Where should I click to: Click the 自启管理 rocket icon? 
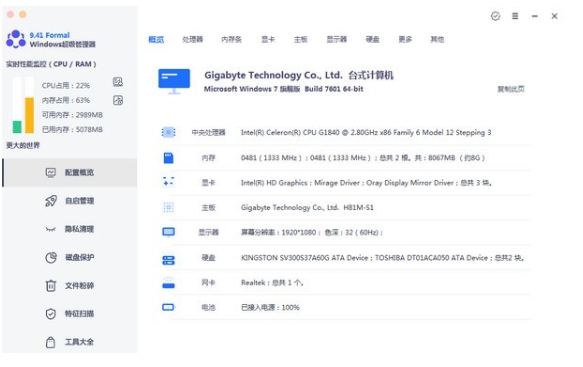pos(51,201)
